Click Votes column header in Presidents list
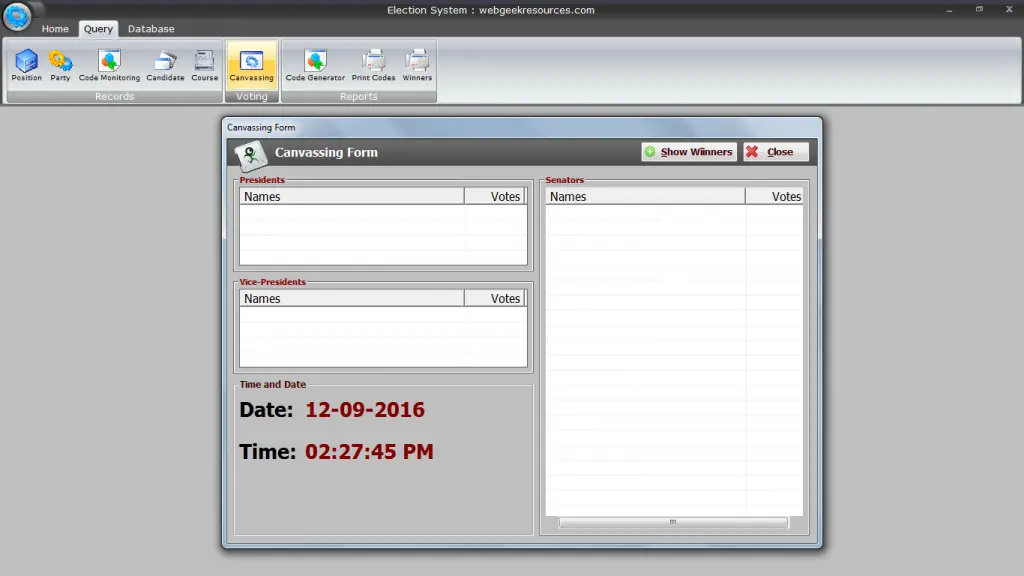The height and width of the screenshot is (576, 1024). pyautogui.click(x=495, y=197)
